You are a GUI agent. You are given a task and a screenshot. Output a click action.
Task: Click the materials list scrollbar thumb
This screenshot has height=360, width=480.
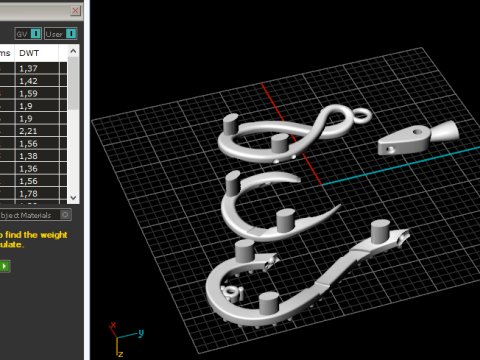coord(73,83)
